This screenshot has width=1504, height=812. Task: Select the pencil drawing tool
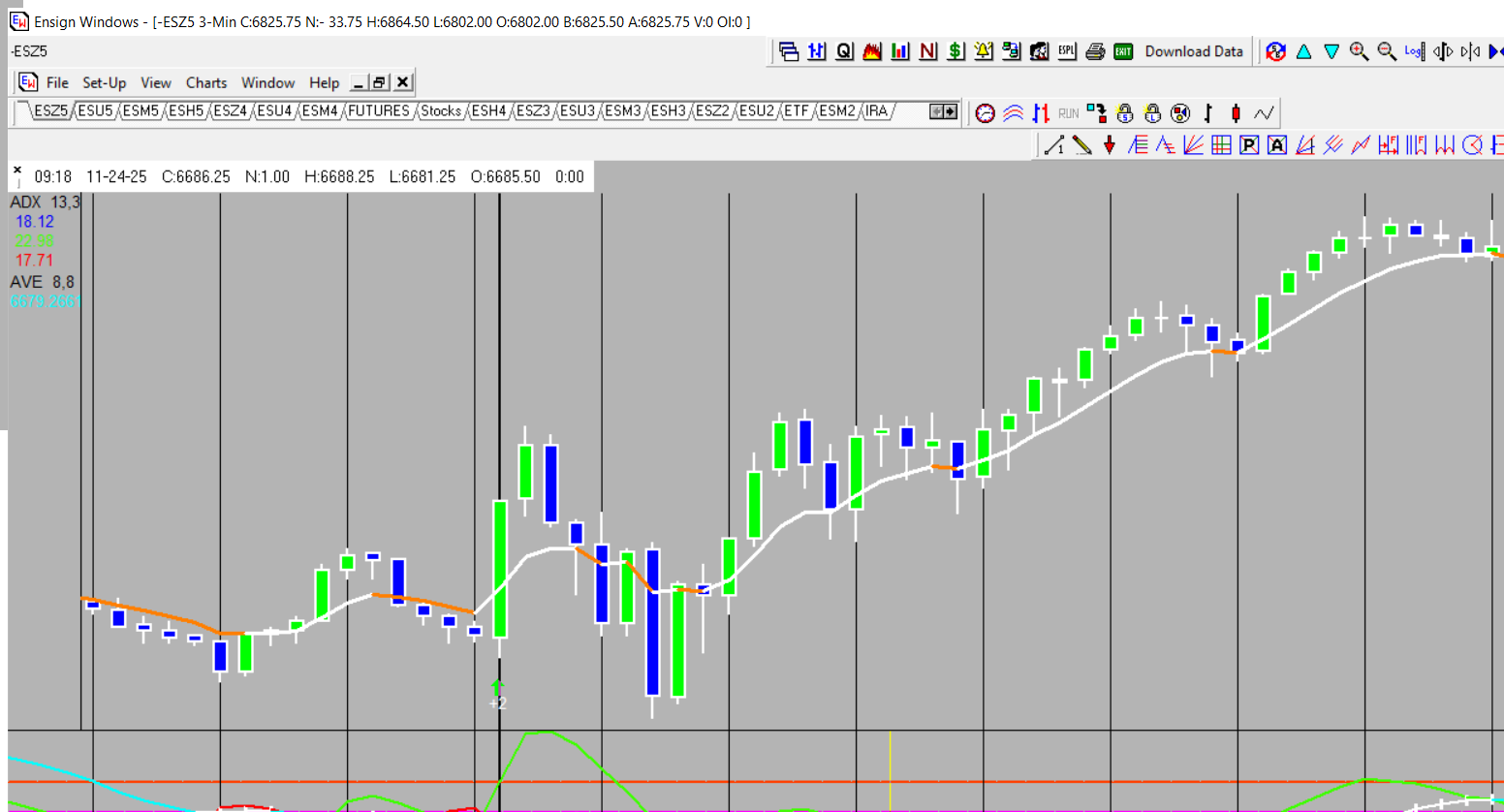click(x=1082, y=145)
